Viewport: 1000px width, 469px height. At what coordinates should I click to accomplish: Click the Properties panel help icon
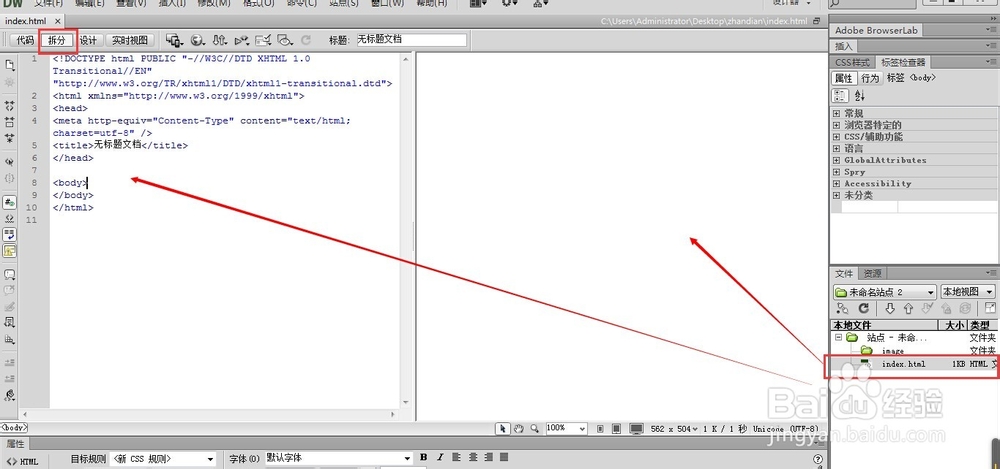coord(818,459)
